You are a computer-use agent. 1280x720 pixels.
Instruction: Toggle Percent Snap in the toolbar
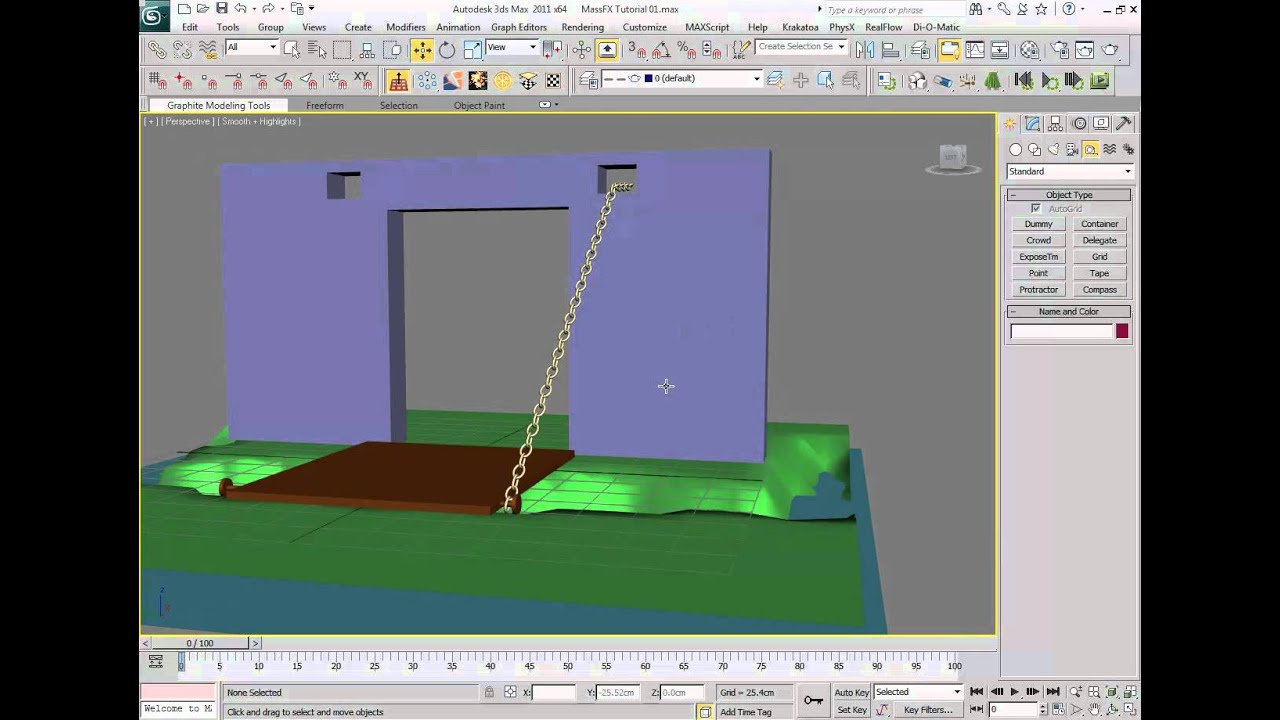coord(686,50)
